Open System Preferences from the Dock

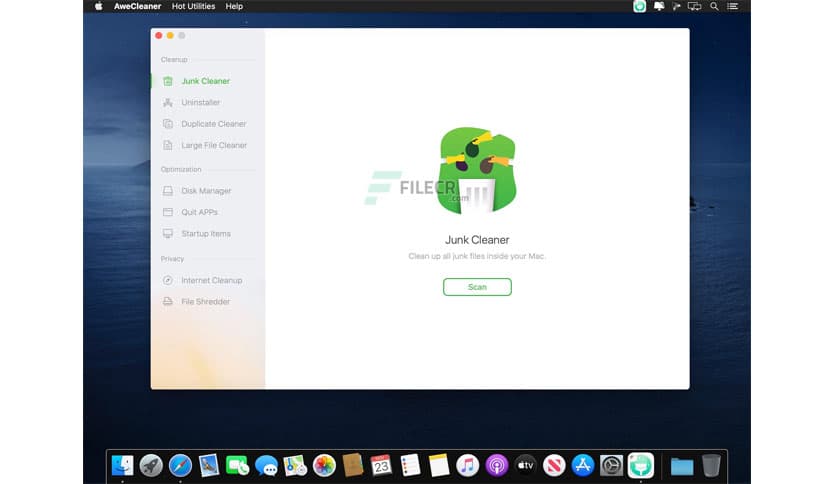[x=612, y=465]
